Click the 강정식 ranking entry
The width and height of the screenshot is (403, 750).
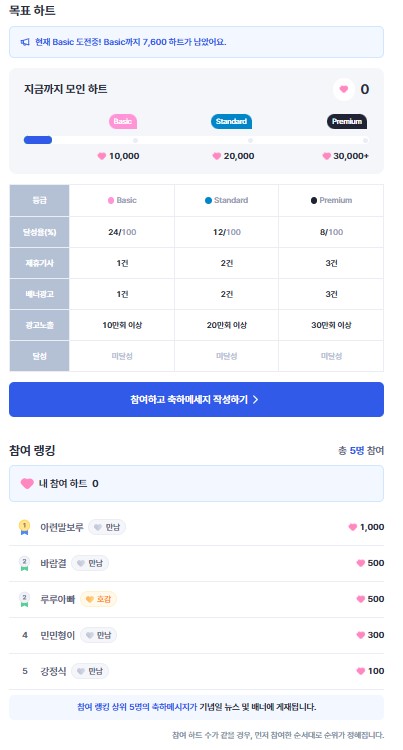(x=196, y=671)
